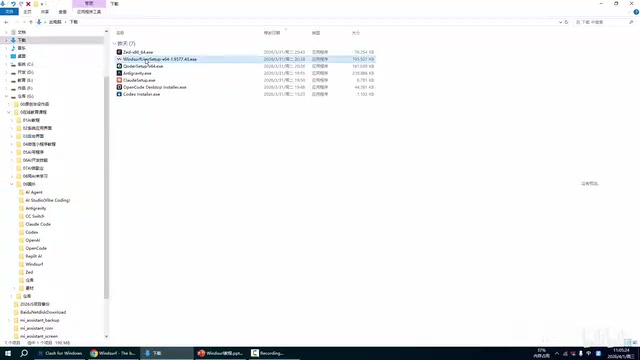This screenshot has width=640, height=360.
Task: Open the OpenAI folder in tree
Action: coord(33,240)
